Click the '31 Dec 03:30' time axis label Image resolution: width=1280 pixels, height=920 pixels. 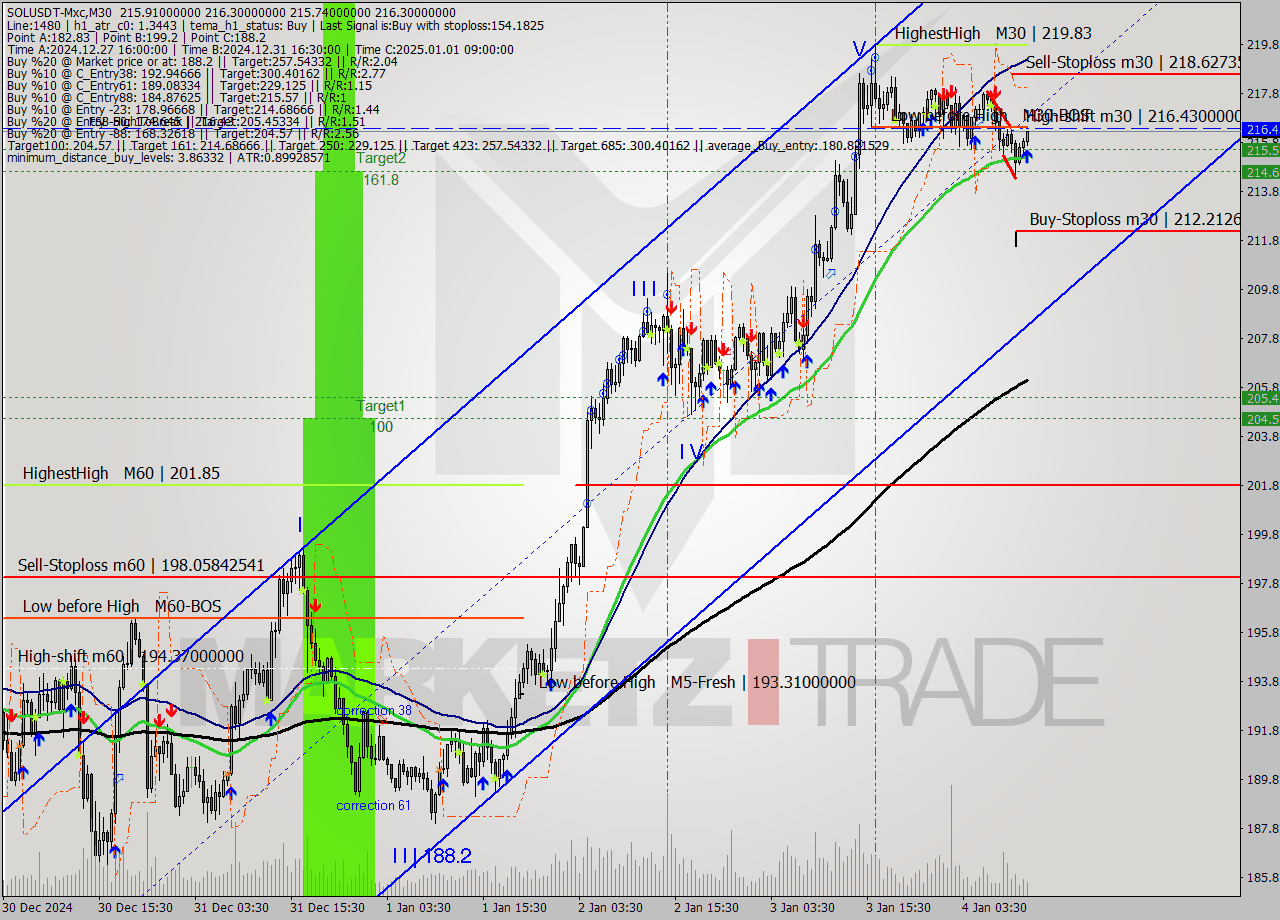point(230,908)
